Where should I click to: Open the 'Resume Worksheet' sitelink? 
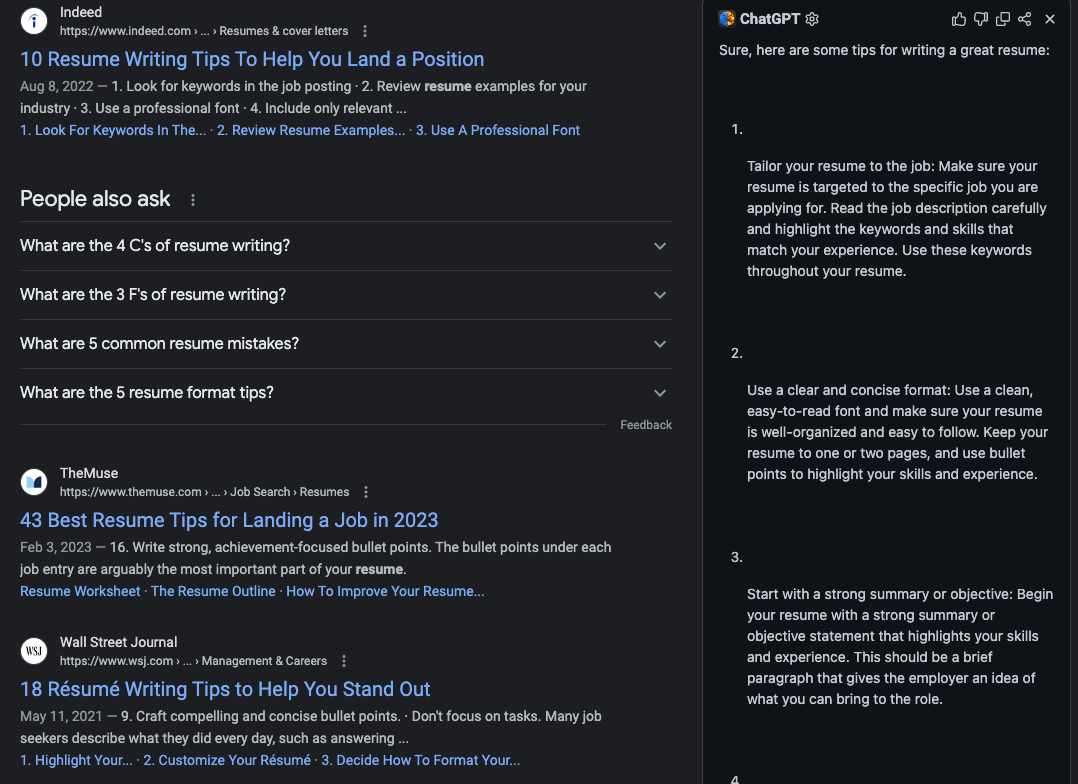(80, 591)
